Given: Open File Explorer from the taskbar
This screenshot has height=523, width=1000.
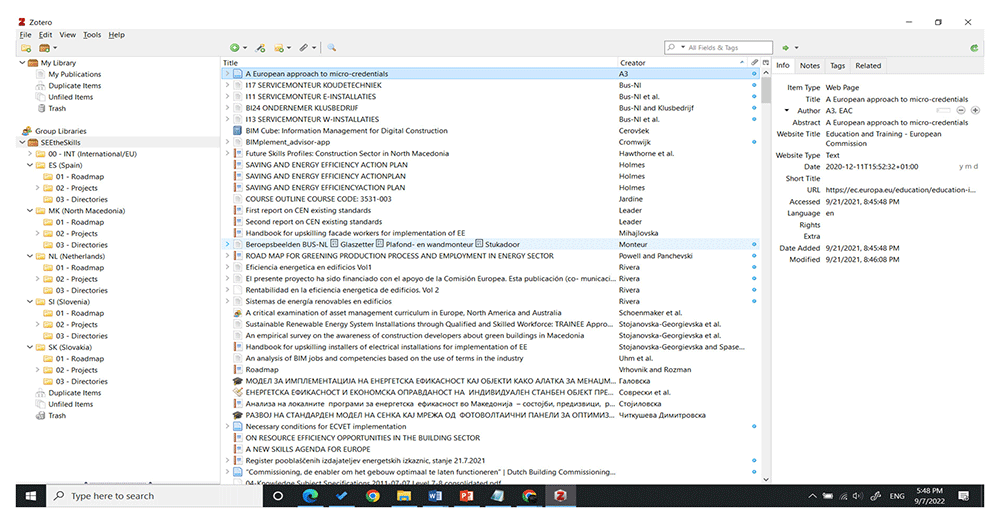Looking at the screenshot, I should [x=404, y=496].
